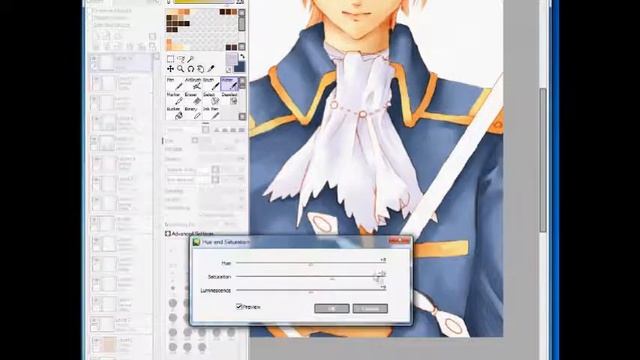This screenshot has width=640, height=360.
Task: Toggle the Advanced Settings checkbox
Action: (168, 233)
